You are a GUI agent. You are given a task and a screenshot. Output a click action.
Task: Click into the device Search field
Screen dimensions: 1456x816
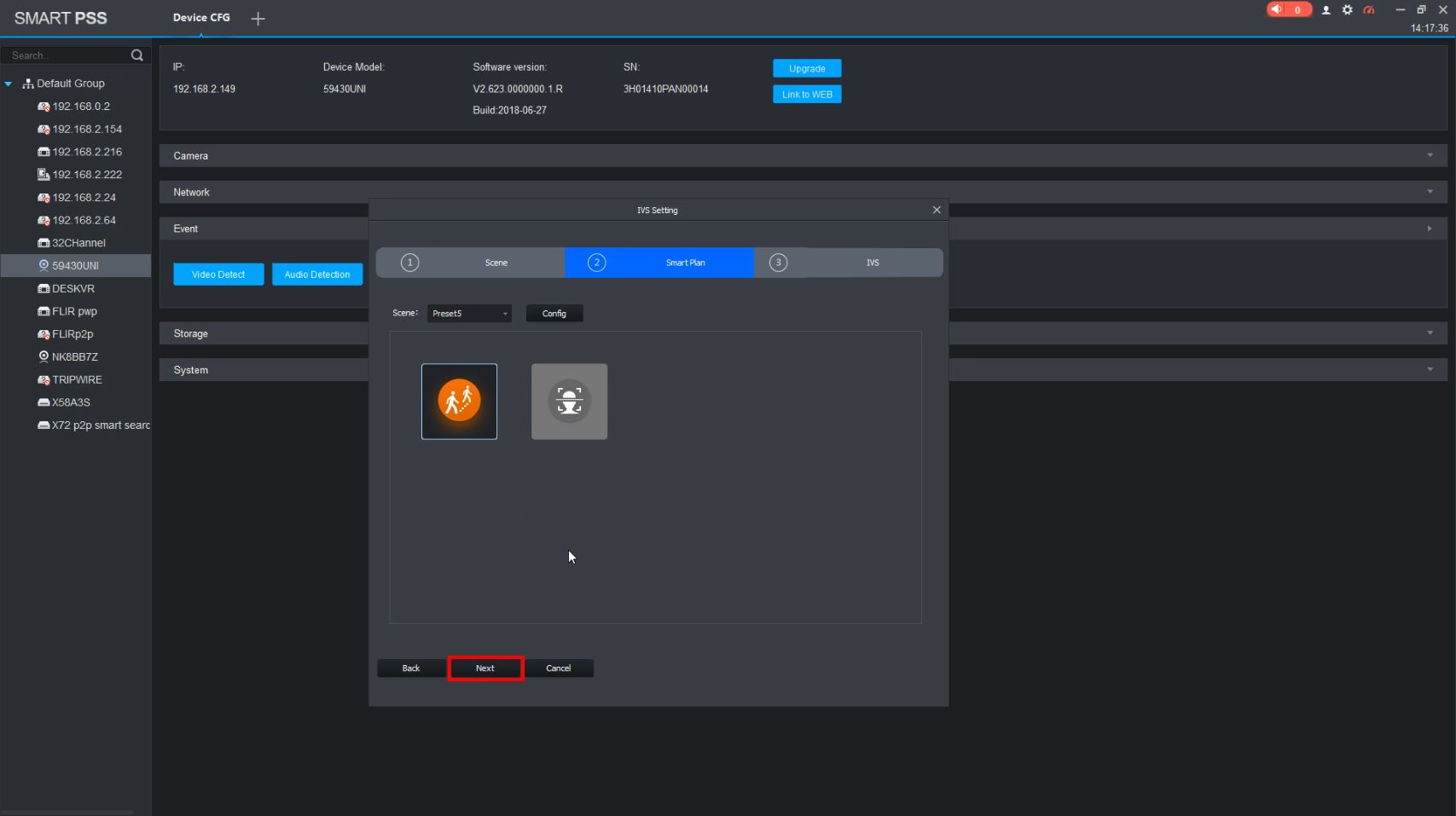(x=68, y=55)
